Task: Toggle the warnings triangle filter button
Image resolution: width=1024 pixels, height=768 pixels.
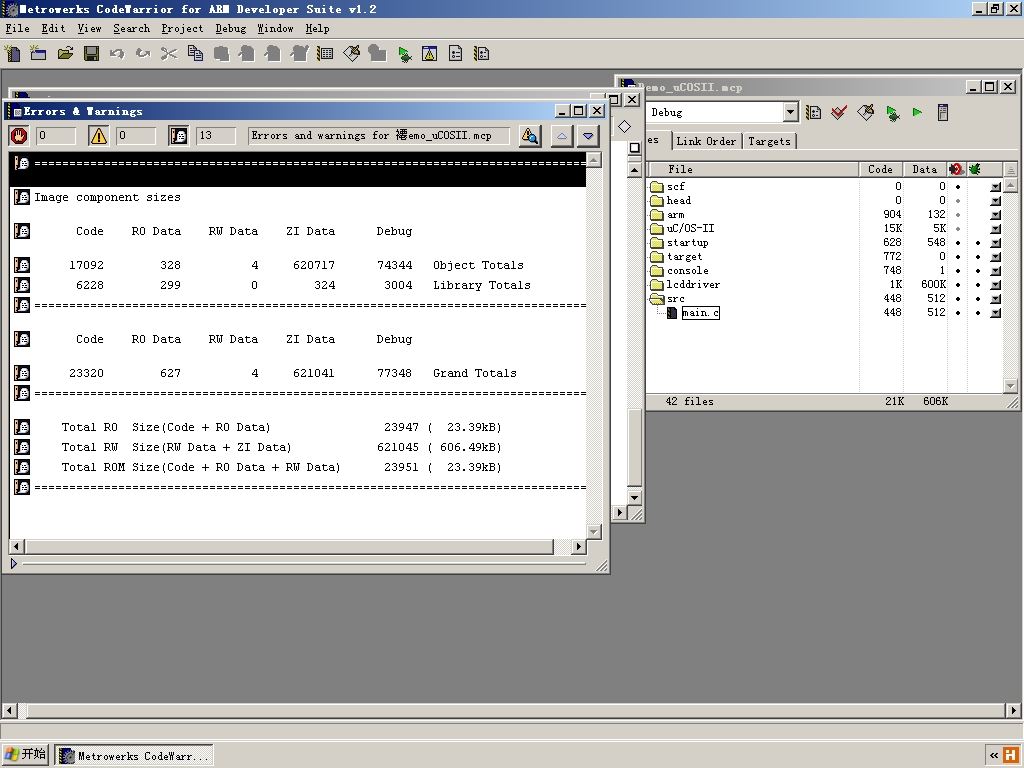Action: 99,136
